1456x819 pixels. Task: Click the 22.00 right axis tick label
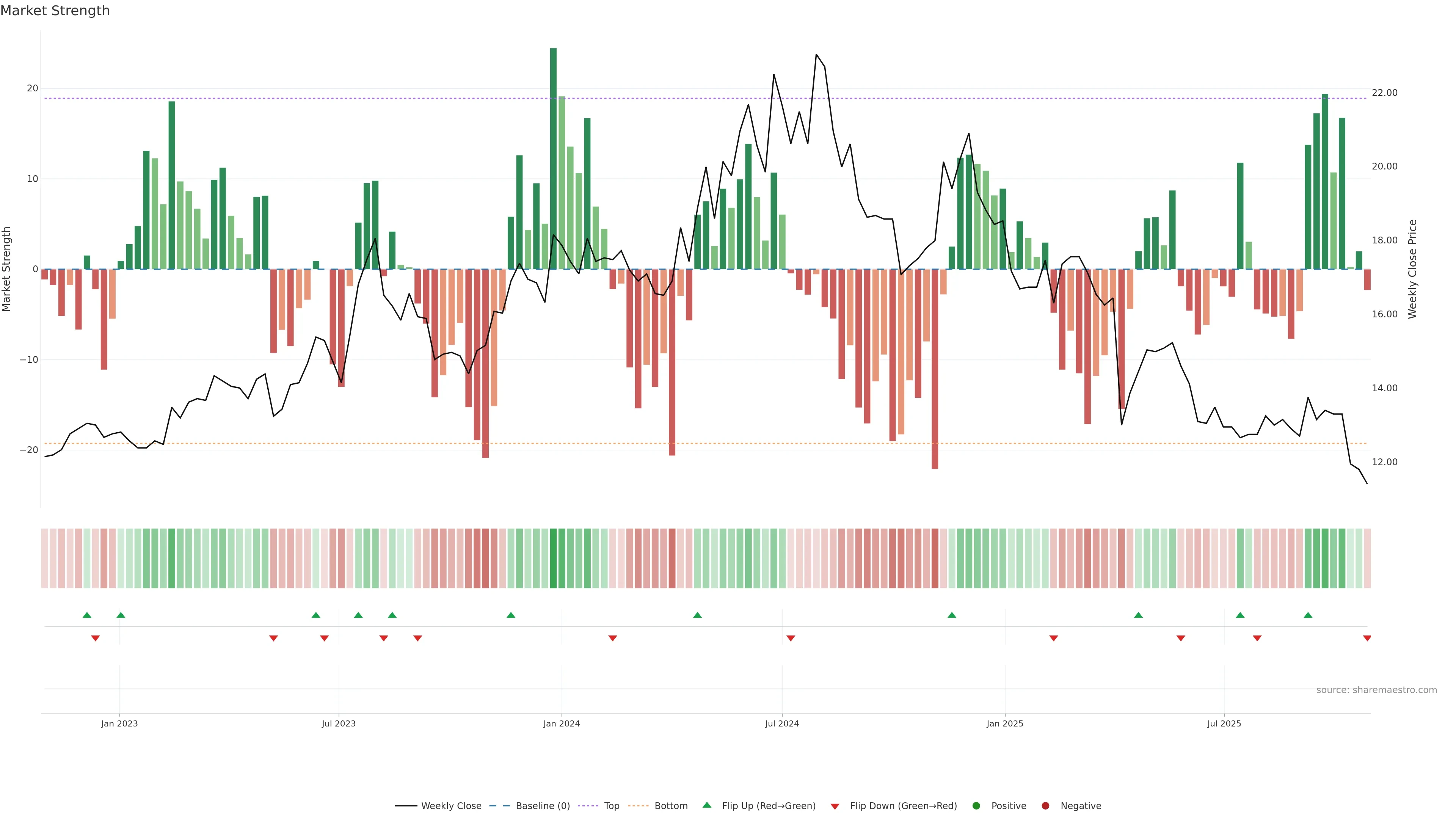point(1384,93)
